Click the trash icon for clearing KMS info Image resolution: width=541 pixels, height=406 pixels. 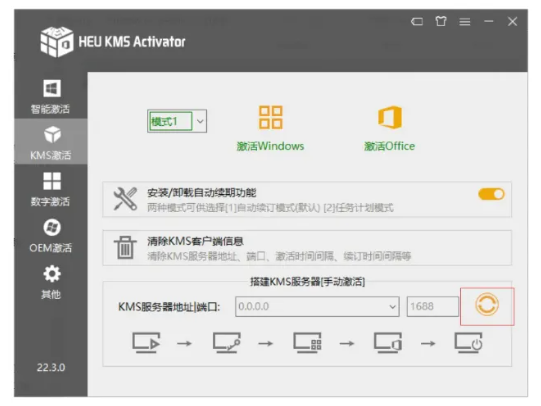(x=125, y=247)
